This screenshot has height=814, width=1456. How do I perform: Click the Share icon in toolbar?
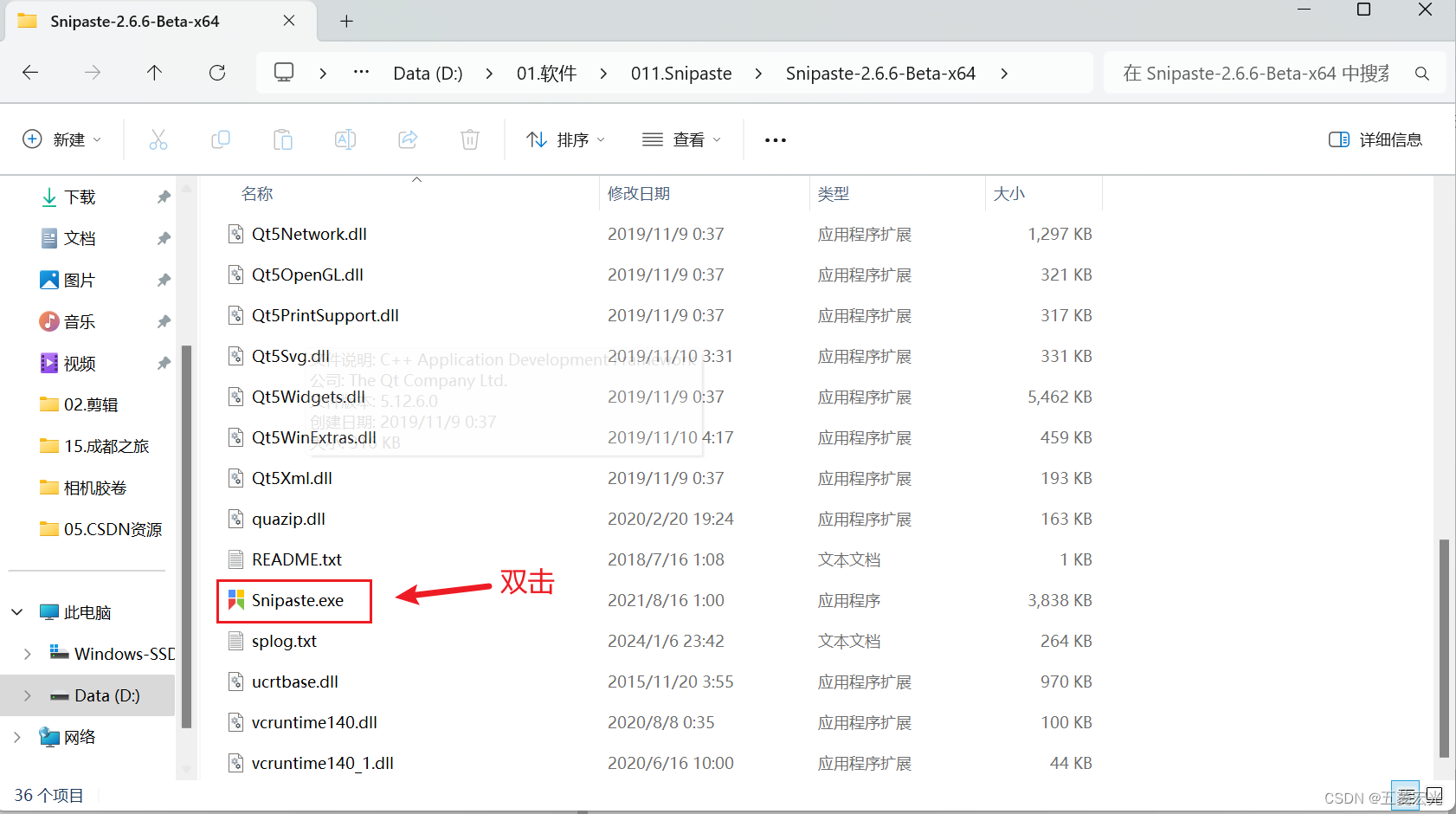408,139
